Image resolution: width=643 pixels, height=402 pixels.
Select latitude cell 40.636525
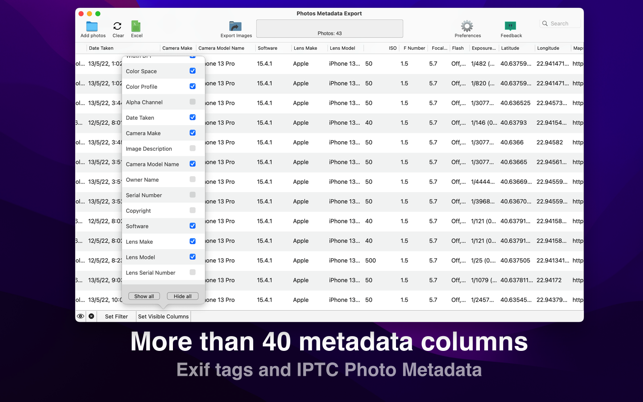[515, 103]
